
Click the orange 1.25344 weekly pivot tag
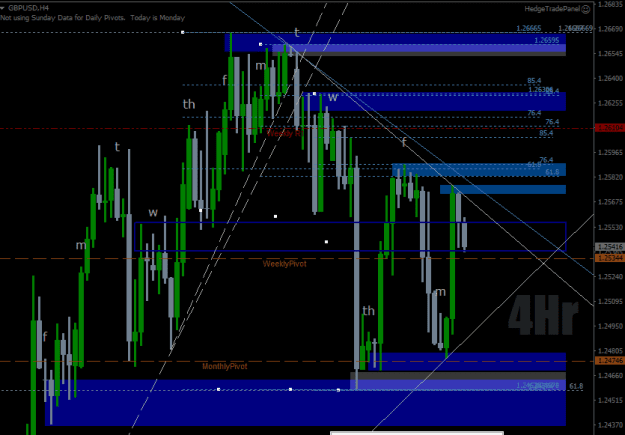coord(609,258)
